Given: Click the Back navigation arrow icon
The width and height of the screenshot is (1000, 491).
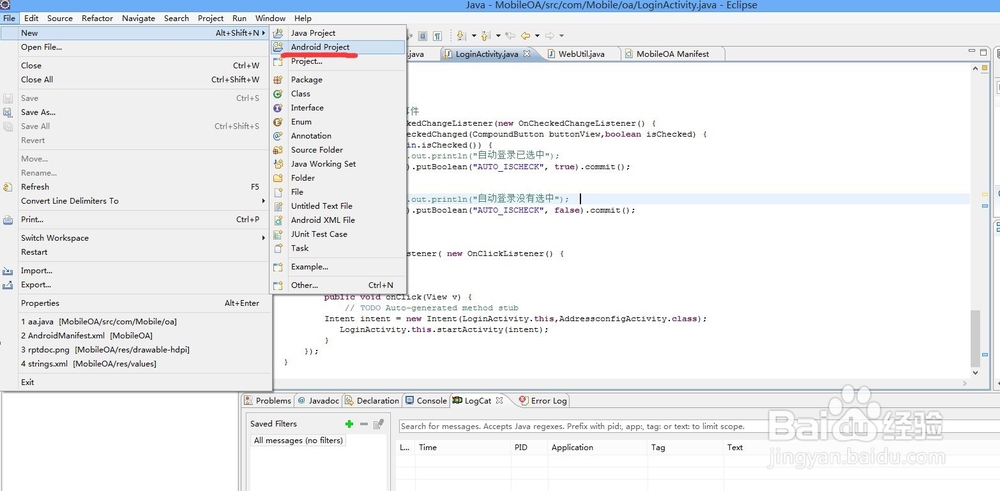Looking at the screenshot, I should tap(526, 36).
